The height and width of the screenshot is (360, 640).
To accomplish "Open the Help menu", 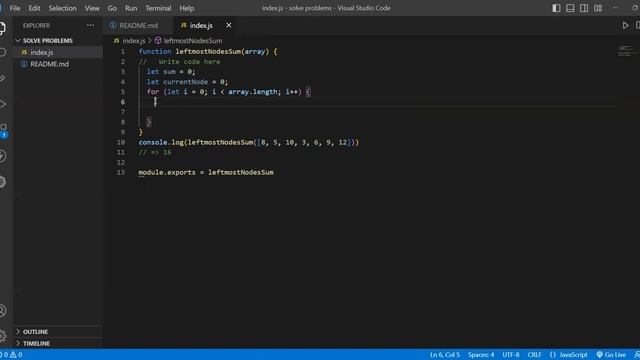I will [187, 8].
